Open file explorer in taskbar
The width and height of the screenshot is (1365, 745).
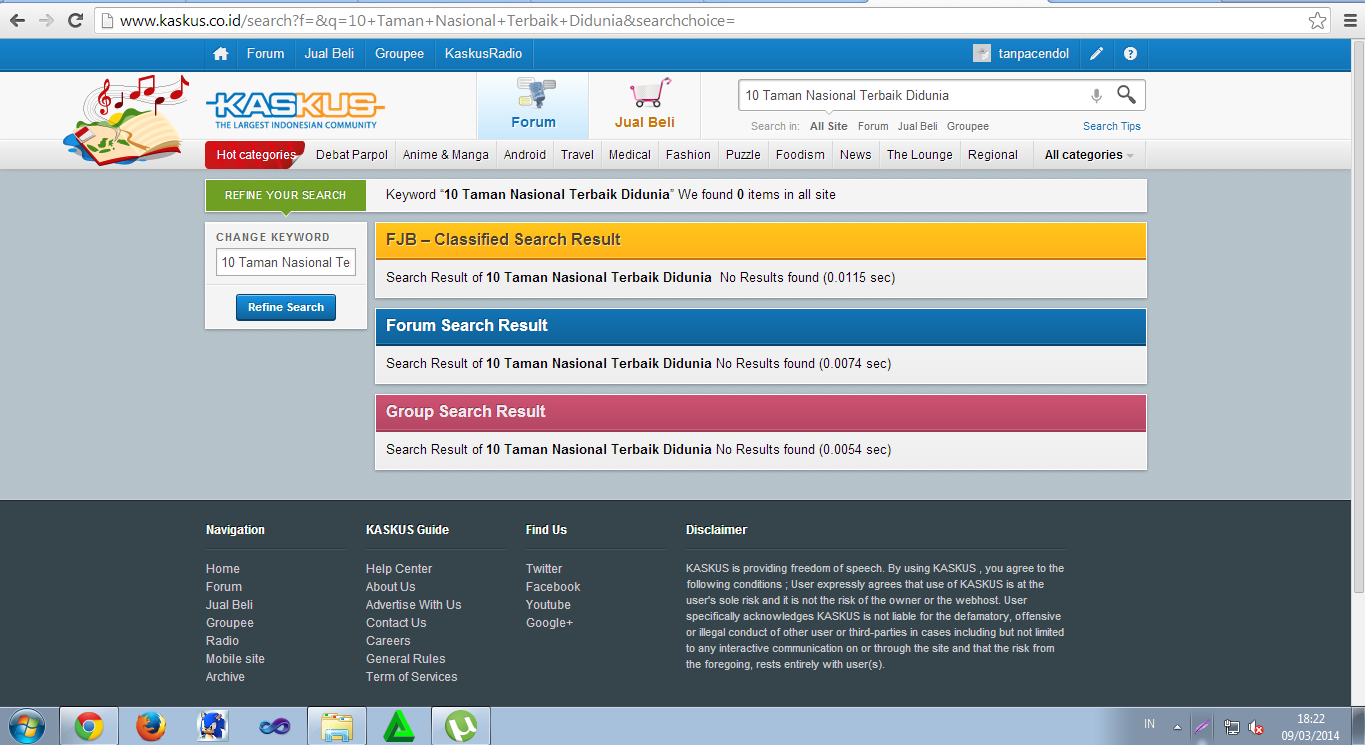coord(337,726)
